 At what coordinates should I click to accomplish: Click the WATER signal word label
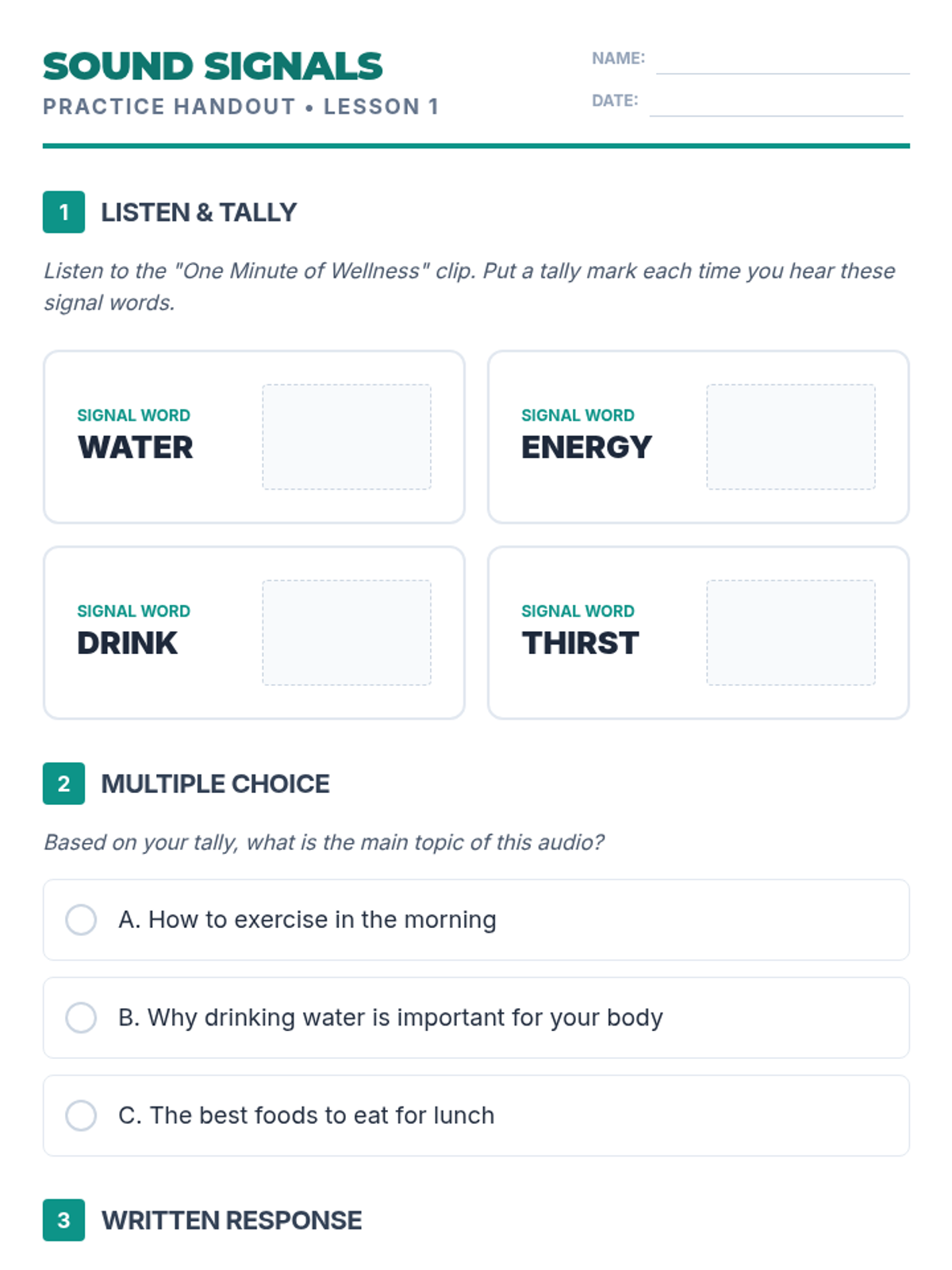(135, 448)
